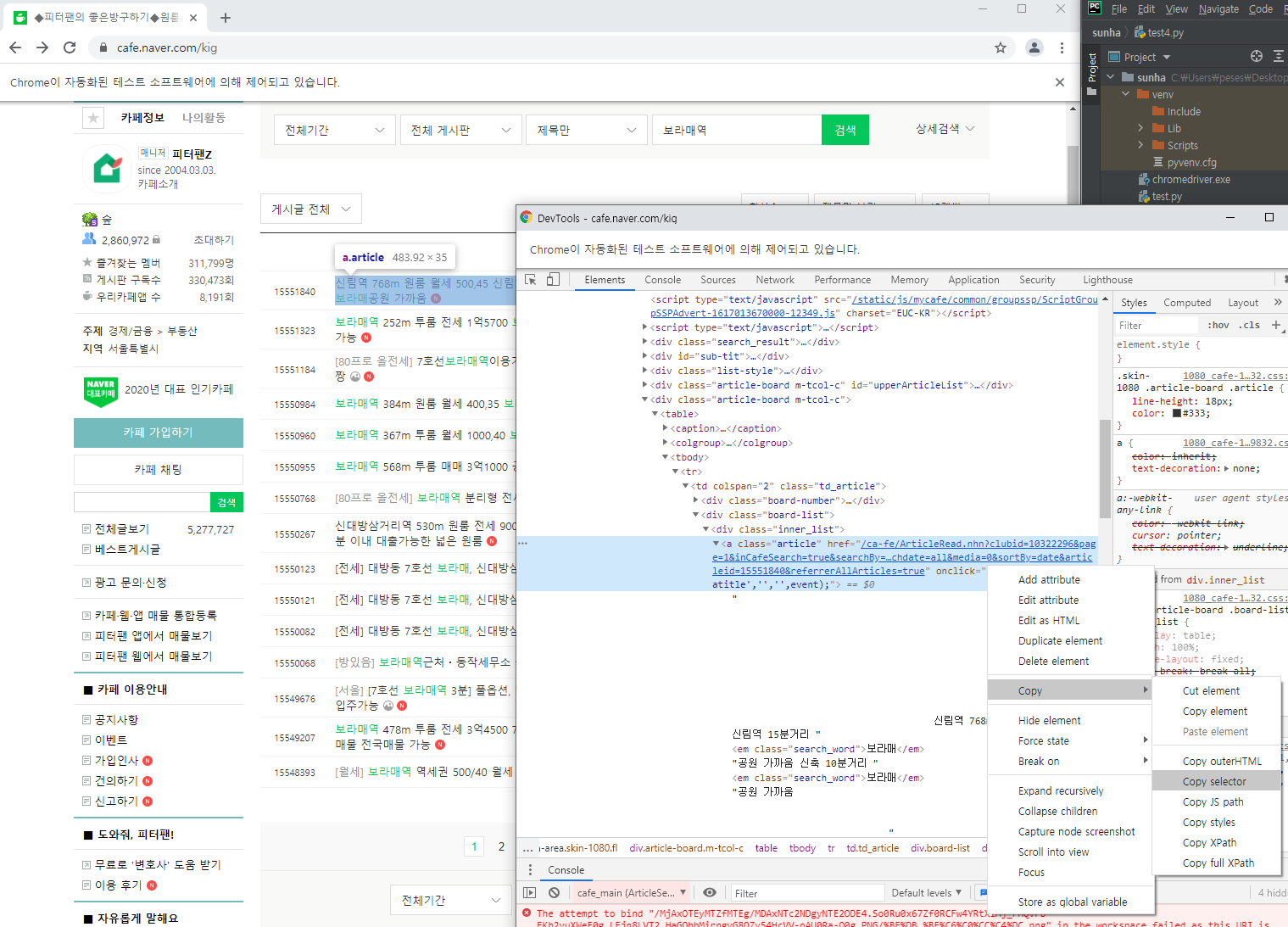Open a new browser tab
1288x927 pixels.
pyautogui.click(x=226, y=18)
